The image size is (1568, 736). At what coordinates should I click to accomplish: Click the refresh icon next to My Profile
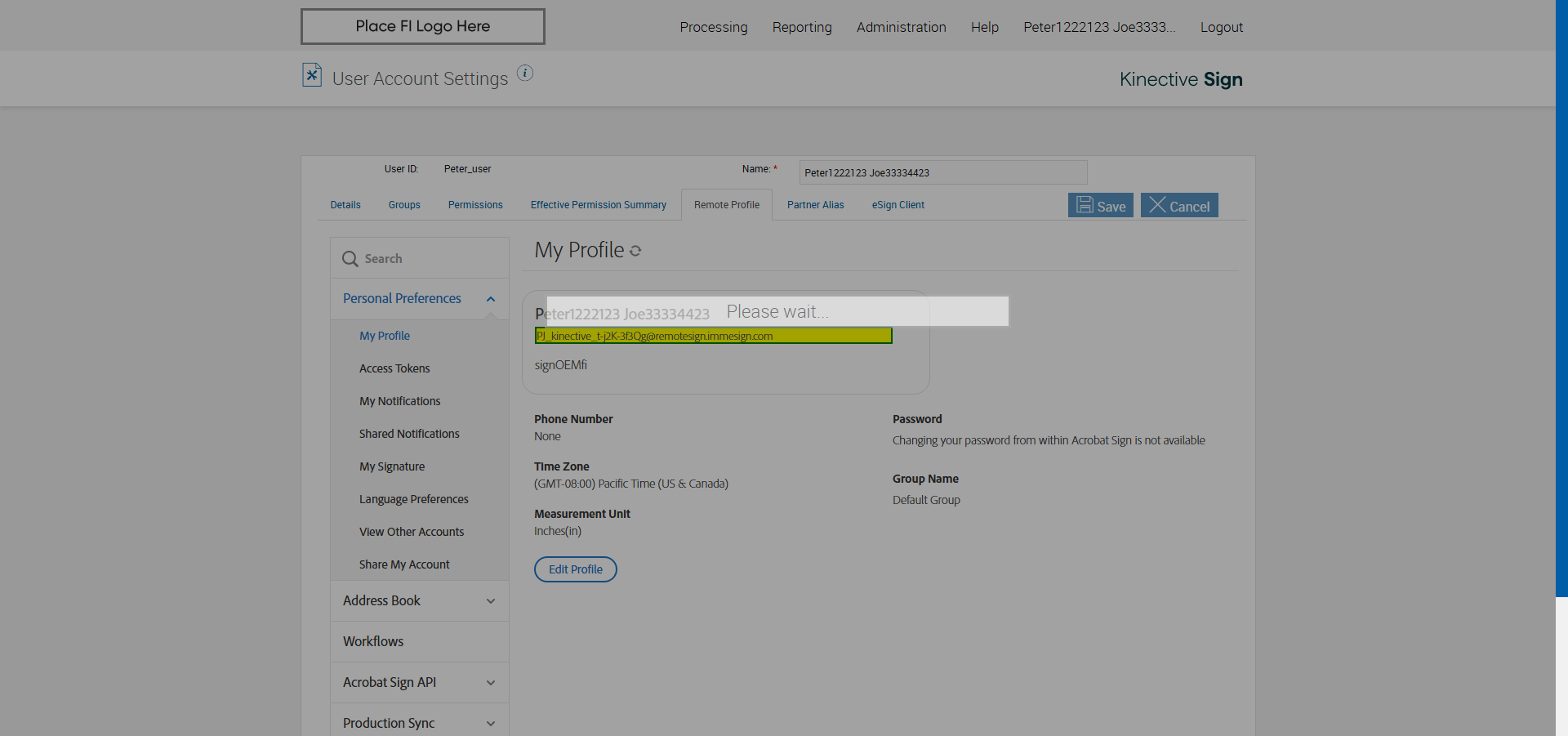pos(635,252)
